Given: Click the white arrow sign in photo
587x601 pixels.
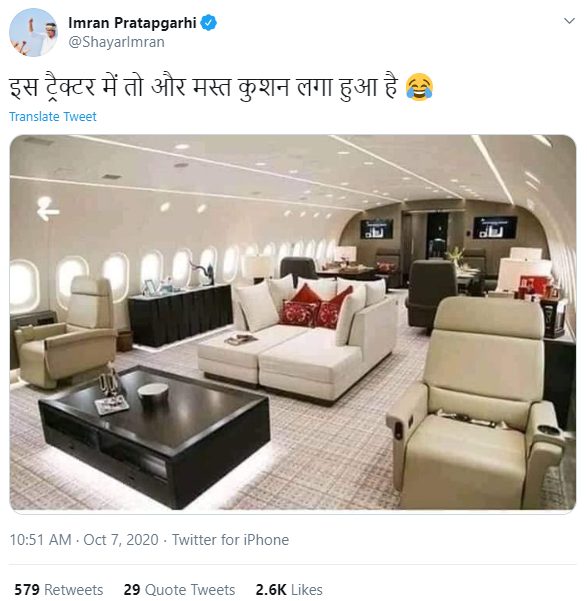Looking at the screenshot, I should coord(48,209).
